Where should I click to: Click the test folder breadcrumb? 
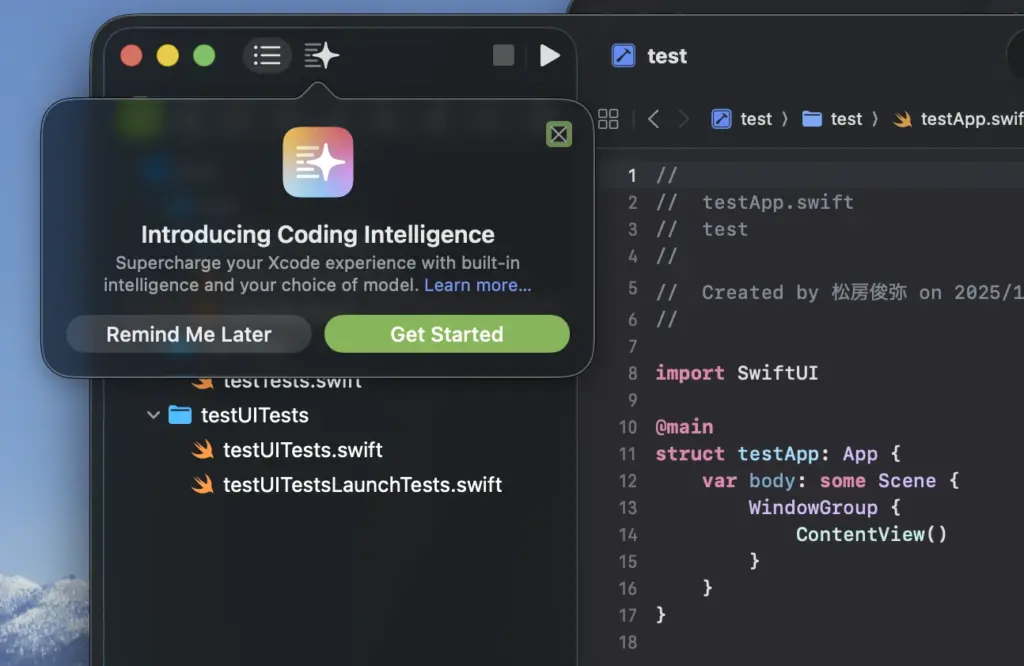[x=833, y=119]
